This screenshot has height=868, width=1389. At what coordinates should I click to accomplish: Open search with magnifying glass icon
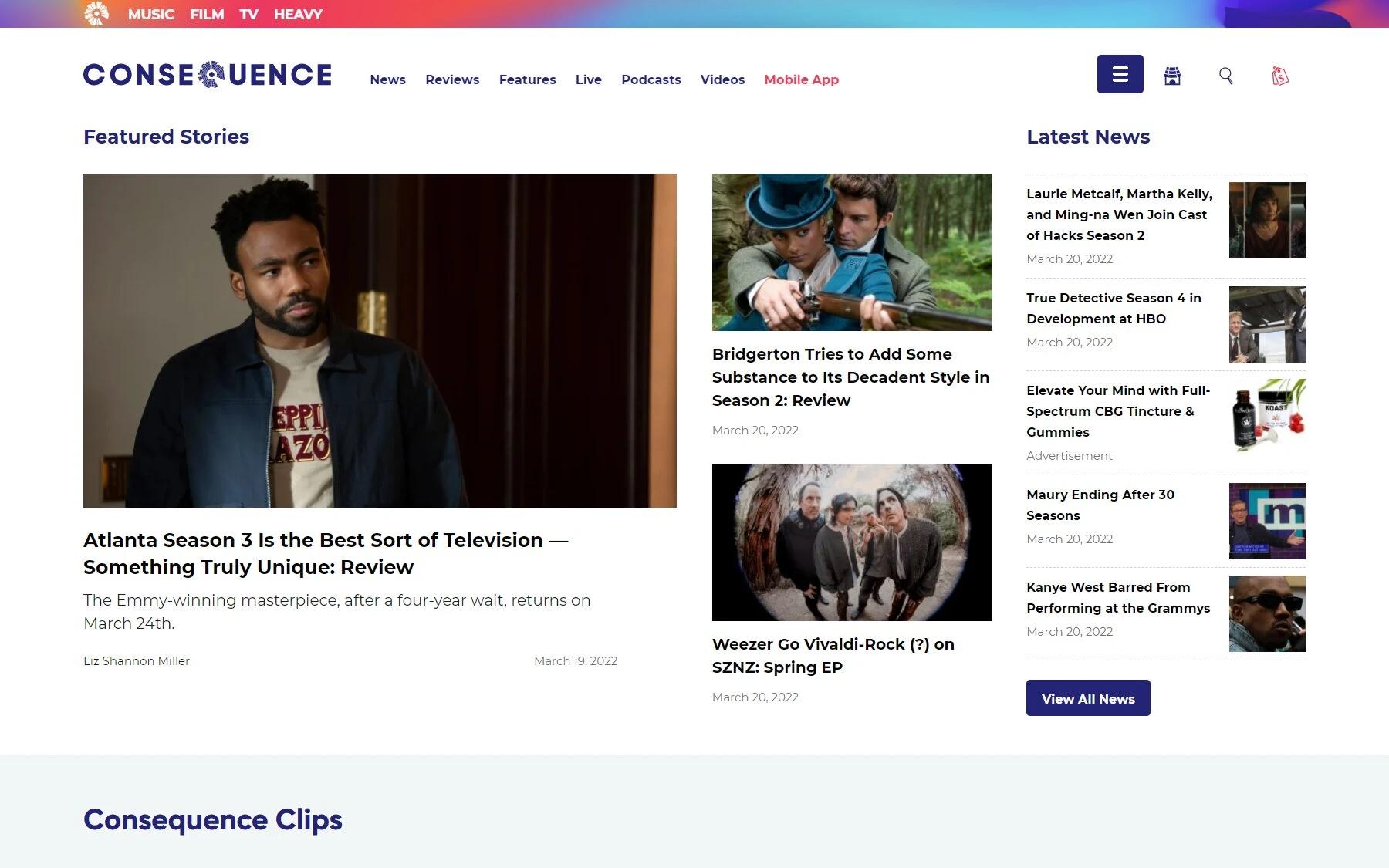tap(1225, 76)
